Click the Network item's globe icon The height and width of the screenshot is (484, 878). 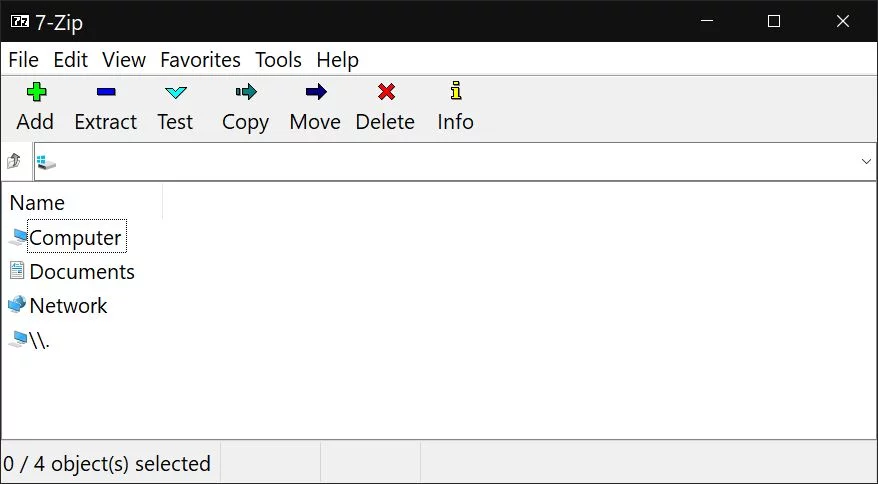pos(17,304)
